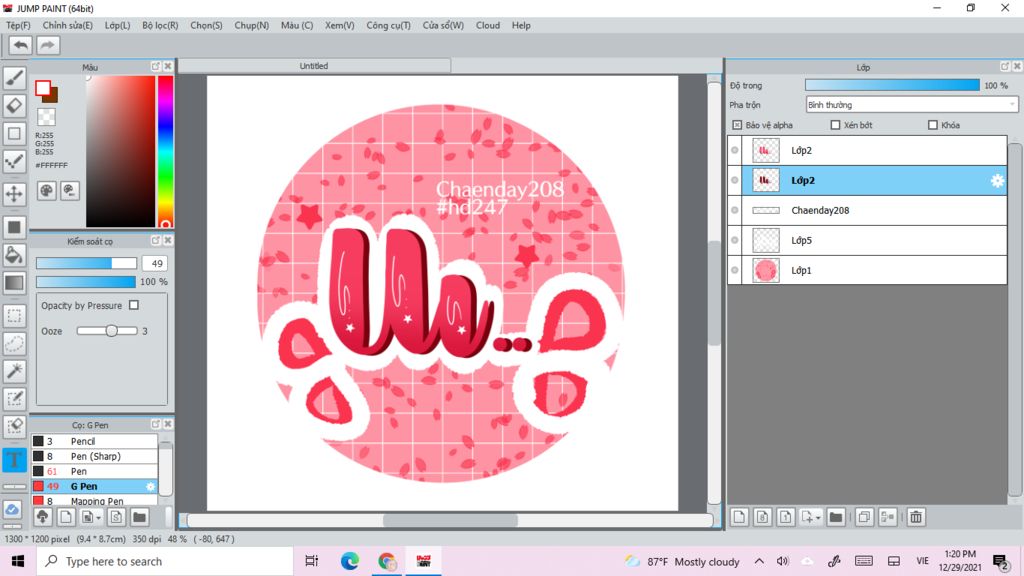Click the delete layer trash icon
Image resolution: width=1024 pixels, height=576 pixels.
(916, 517)
